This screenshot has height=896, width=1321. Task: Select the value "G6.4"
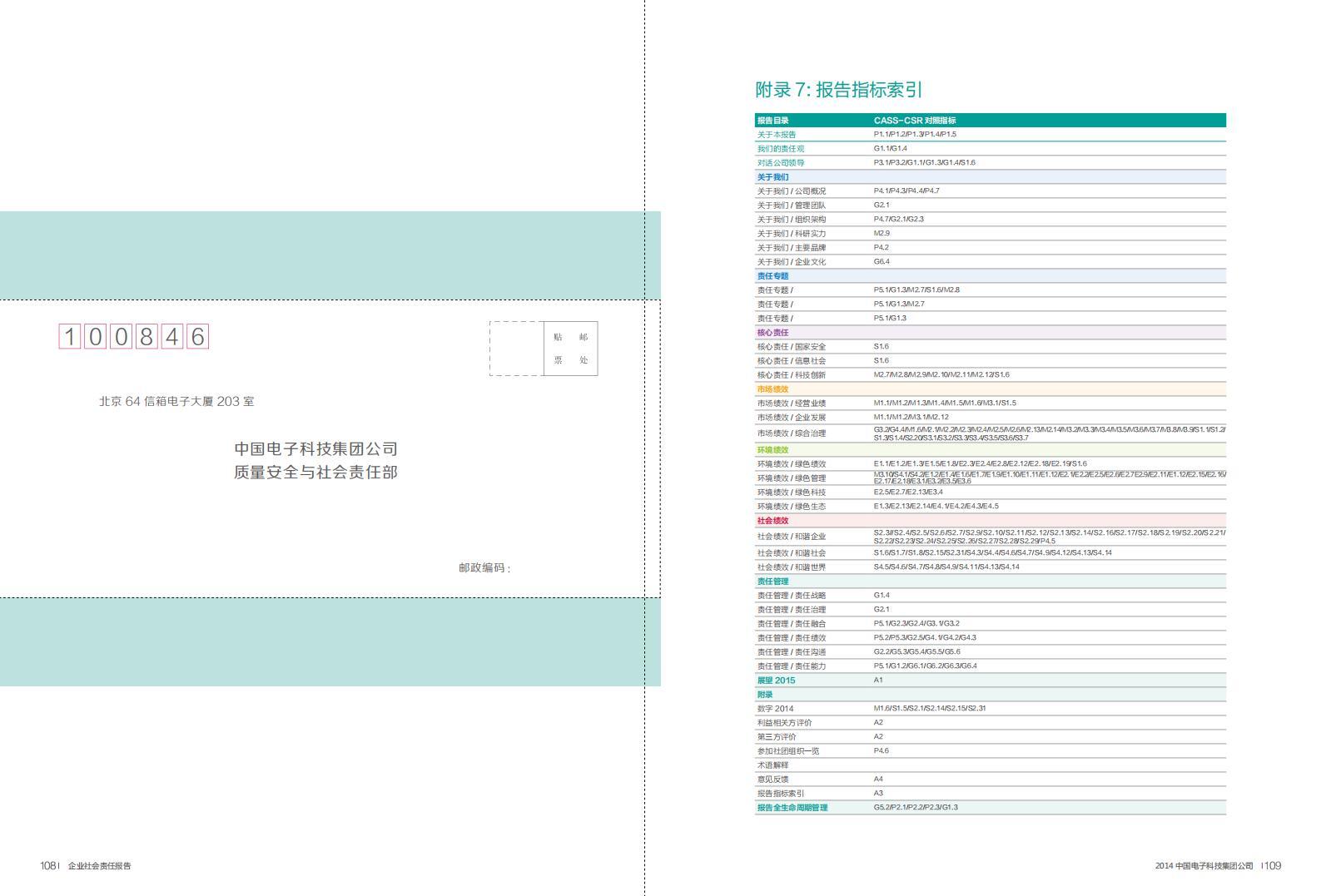(x=881, y=262)
